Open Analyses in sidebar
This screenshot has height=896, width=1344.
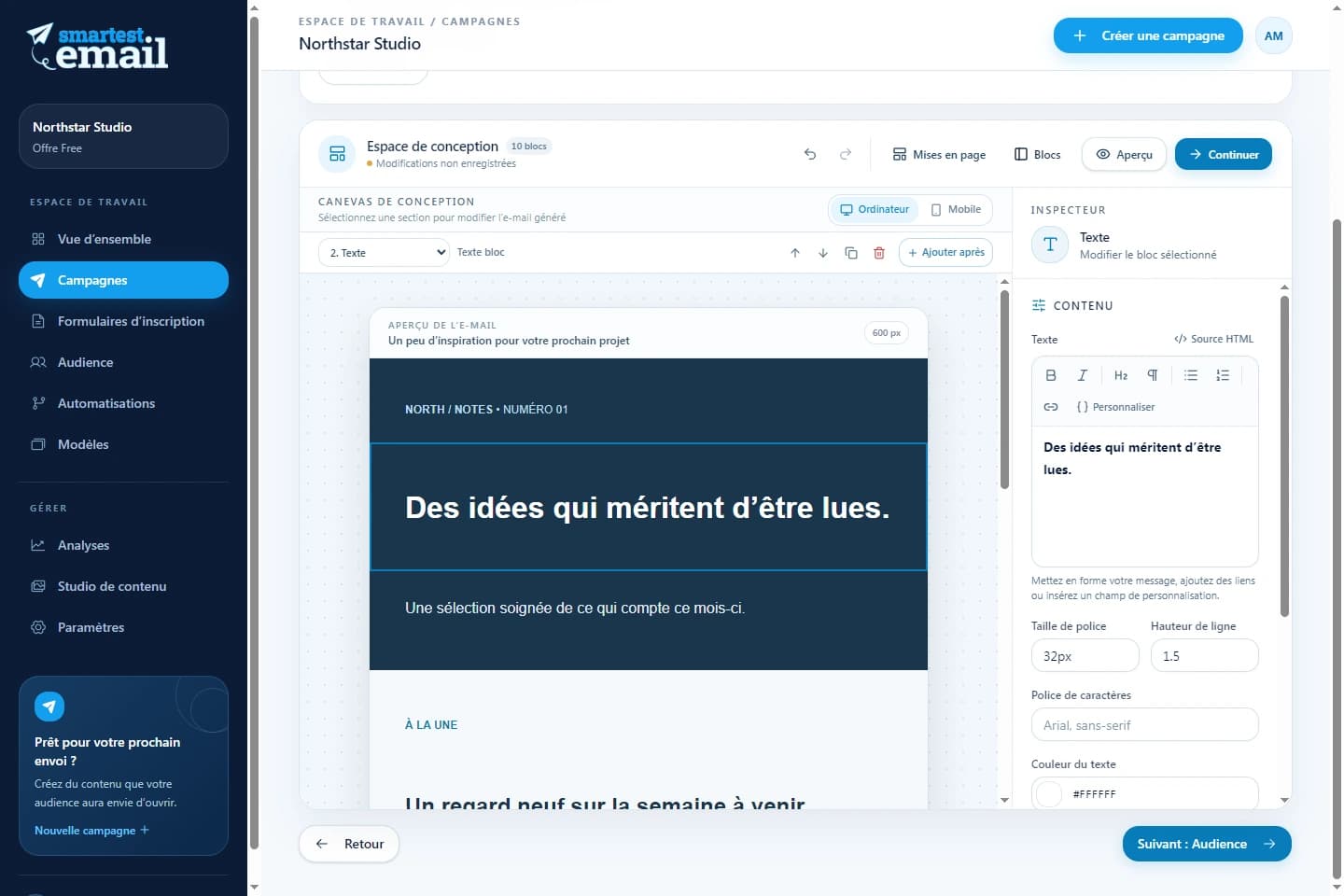[123, 545]
